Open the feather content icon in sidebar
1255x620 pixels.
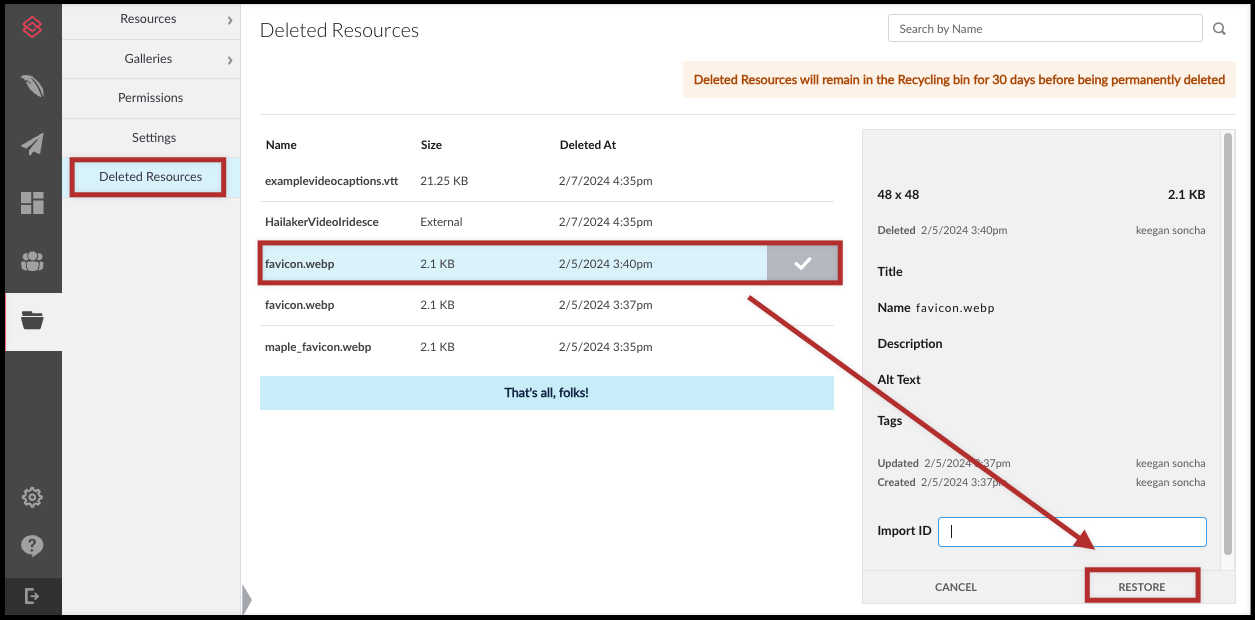pyautogui.click(x=32, y=86)
